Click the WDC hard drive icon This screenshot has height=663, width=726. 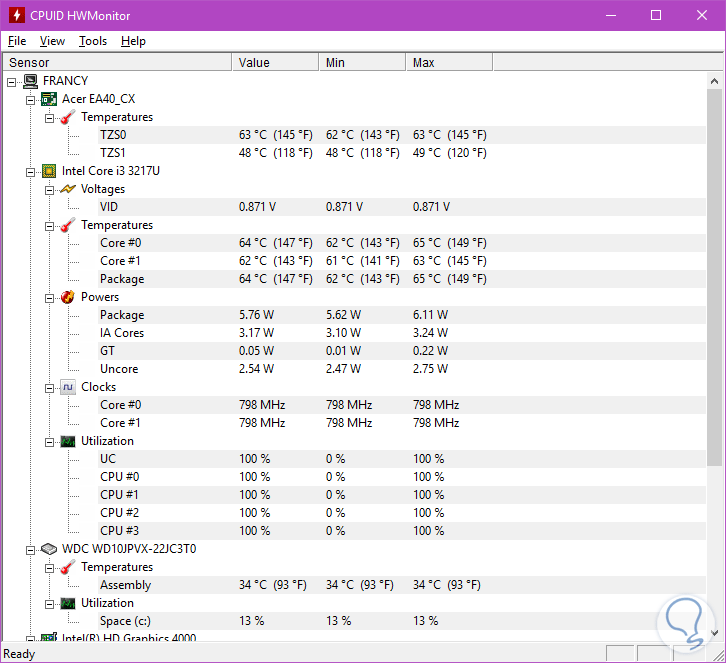[x=49, y=549]
